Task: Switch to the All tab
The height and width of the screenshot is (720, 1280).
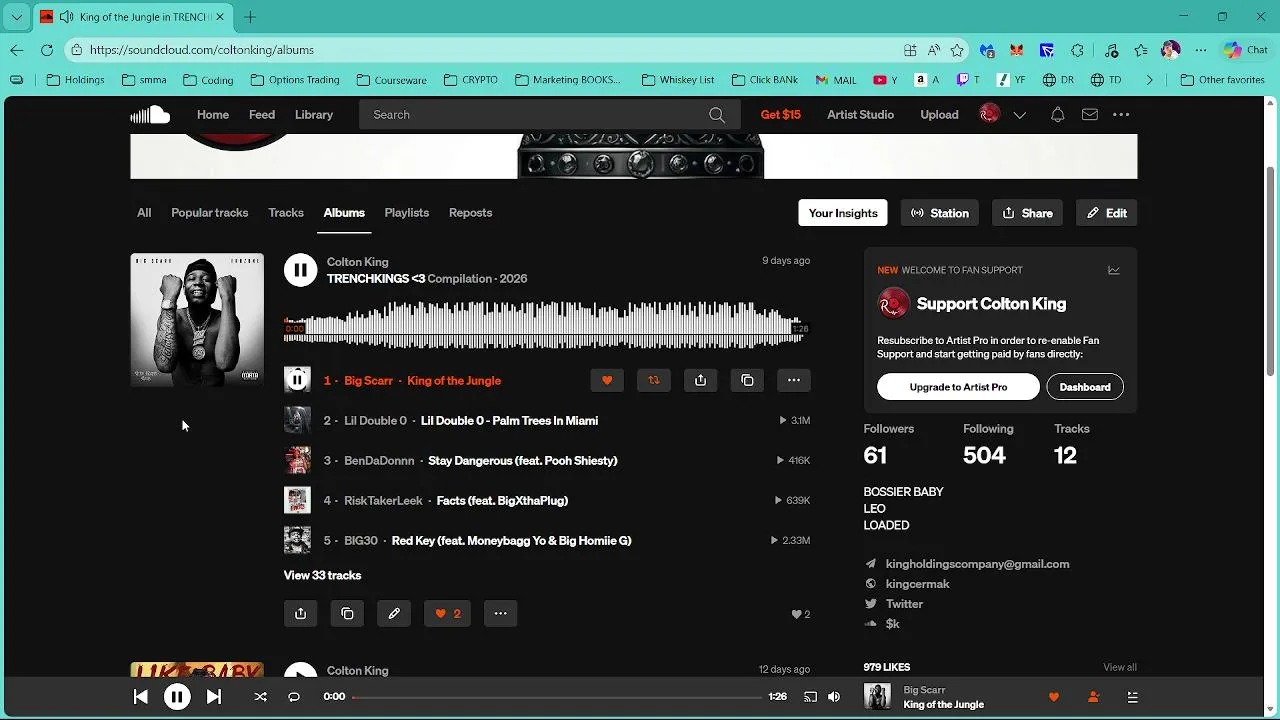Action: (144, 213)
